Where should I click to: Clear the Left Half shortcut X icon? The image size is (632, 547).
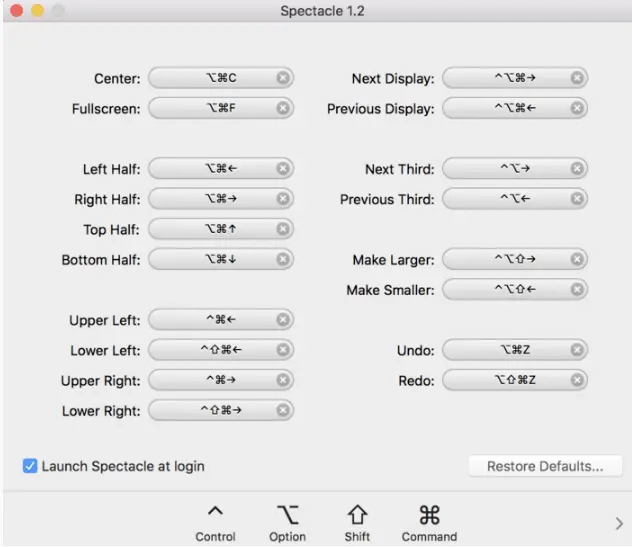click(x=283, y=168)
